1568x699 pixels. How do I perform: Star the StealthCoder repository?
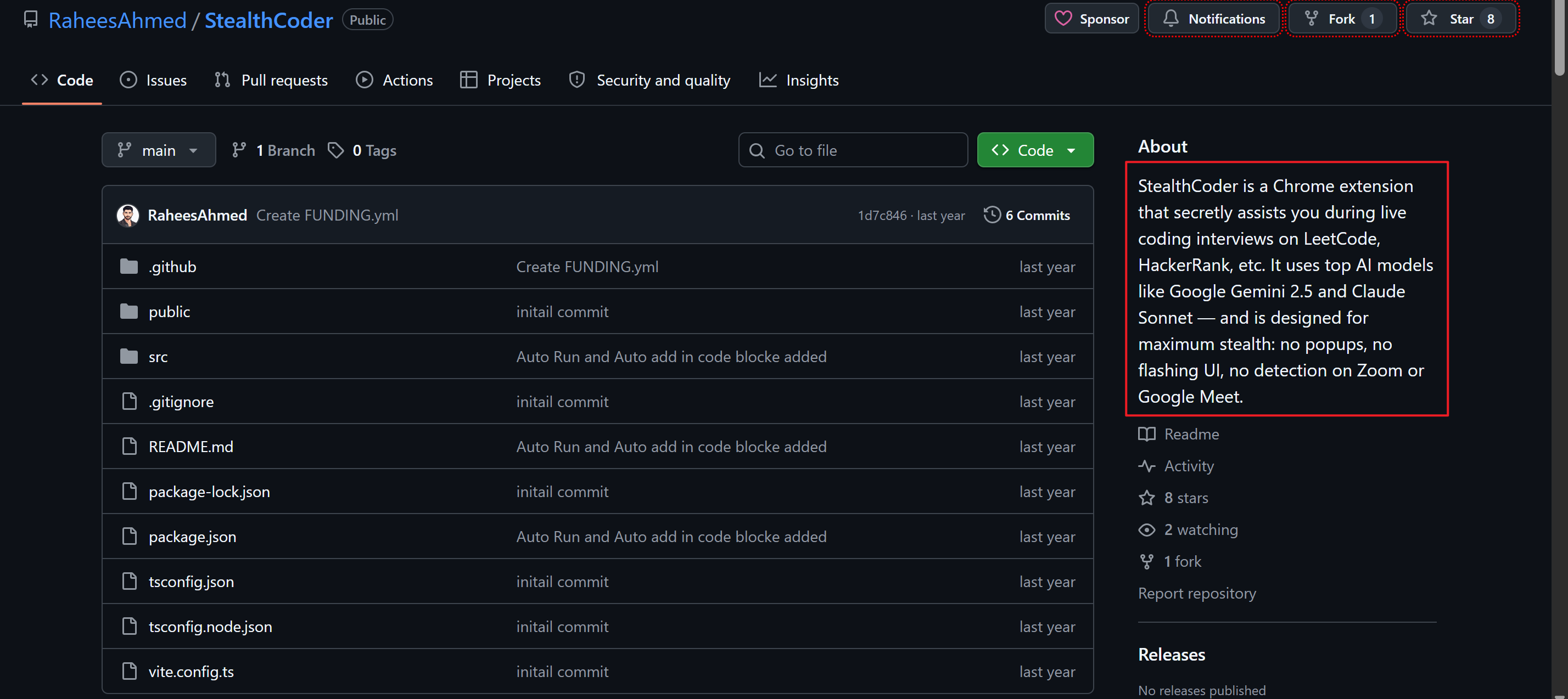(x=1461, y=19)
